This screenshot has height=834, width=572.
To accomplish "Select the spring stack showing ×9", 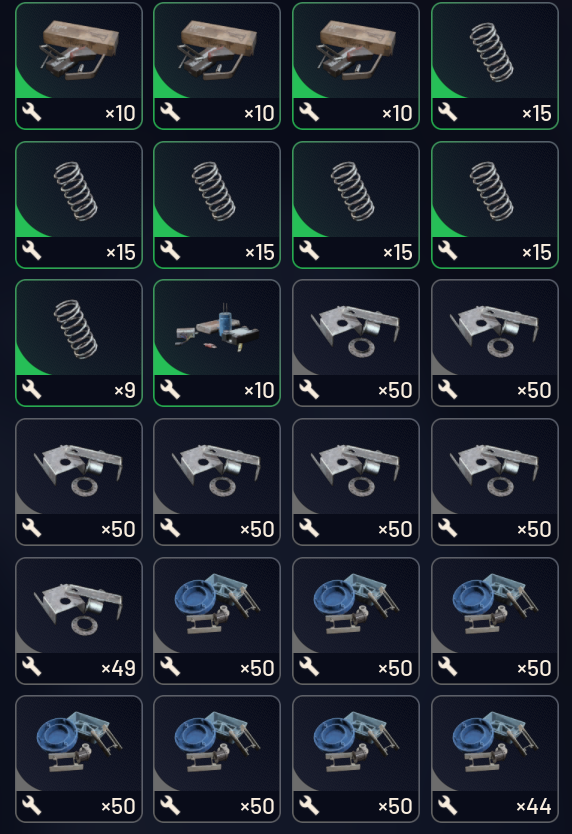I will click(x=79, y=343).
